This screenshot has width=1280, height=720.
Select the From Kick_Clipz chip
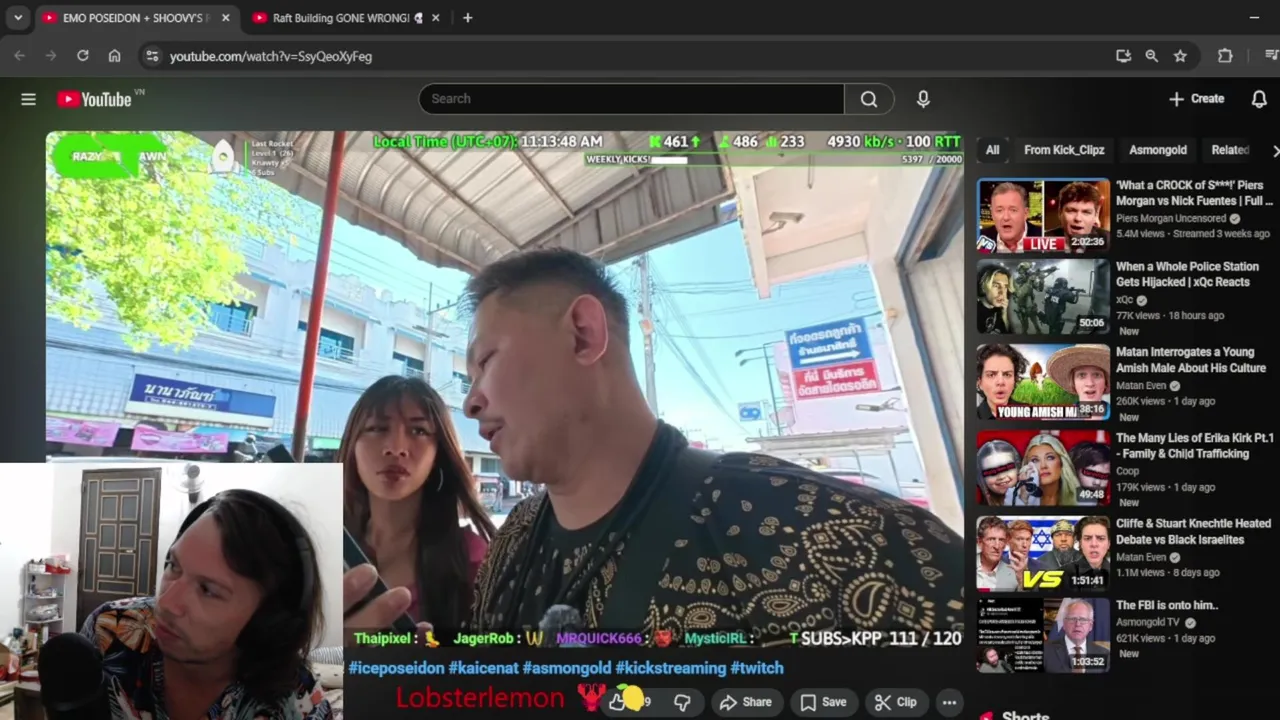coord(1064,150)
